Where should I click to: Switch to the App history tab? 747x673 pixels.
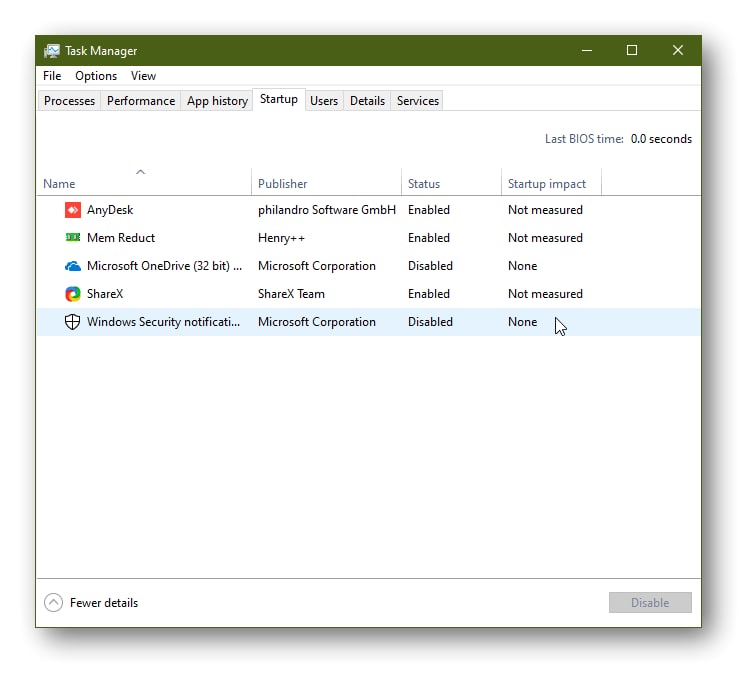point(217,101)
